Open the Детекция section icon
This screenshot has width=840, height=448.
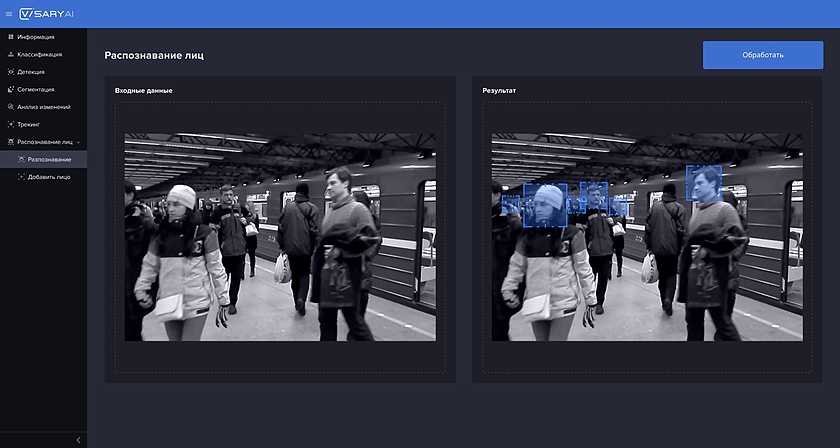click(10, 72)
